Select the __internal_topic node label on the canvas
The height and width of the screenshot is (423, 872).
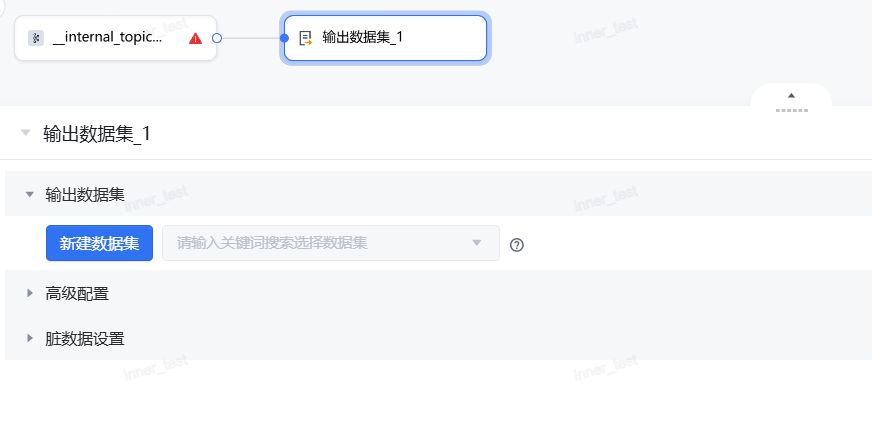point(107,38)
